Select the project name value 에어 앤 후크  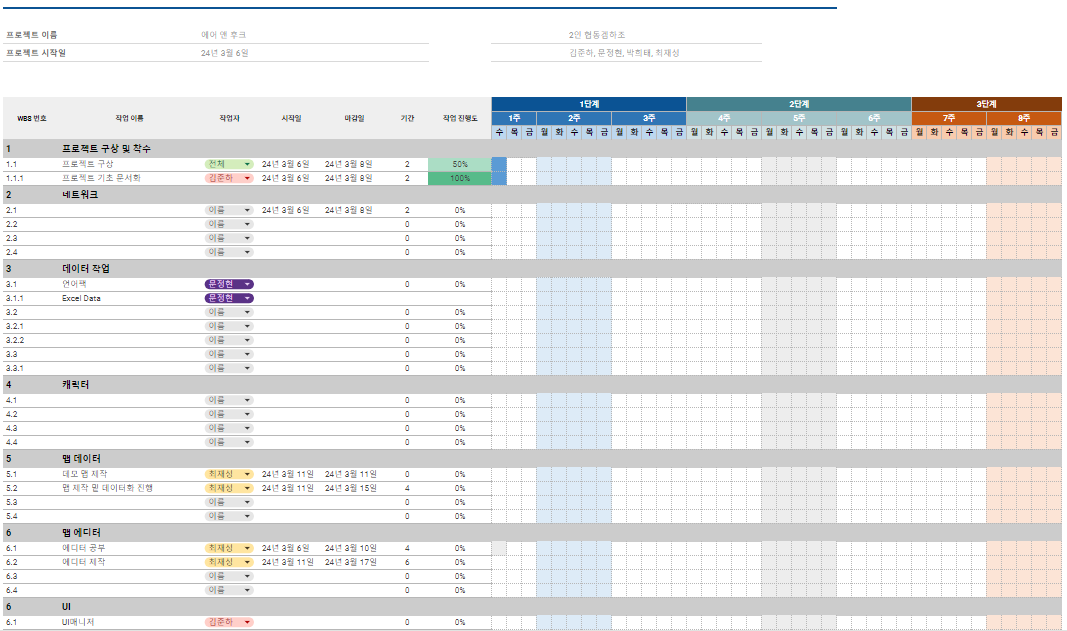pyautogui.click(x=223, y=35)
